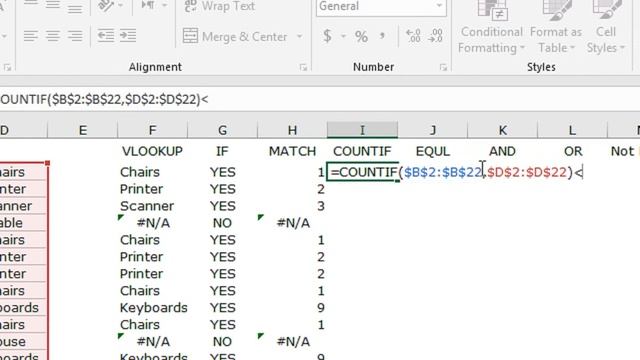The width and height of the screenshot is (640, 360).
Task: Select column H header
Action: click(x=292, y=130)
